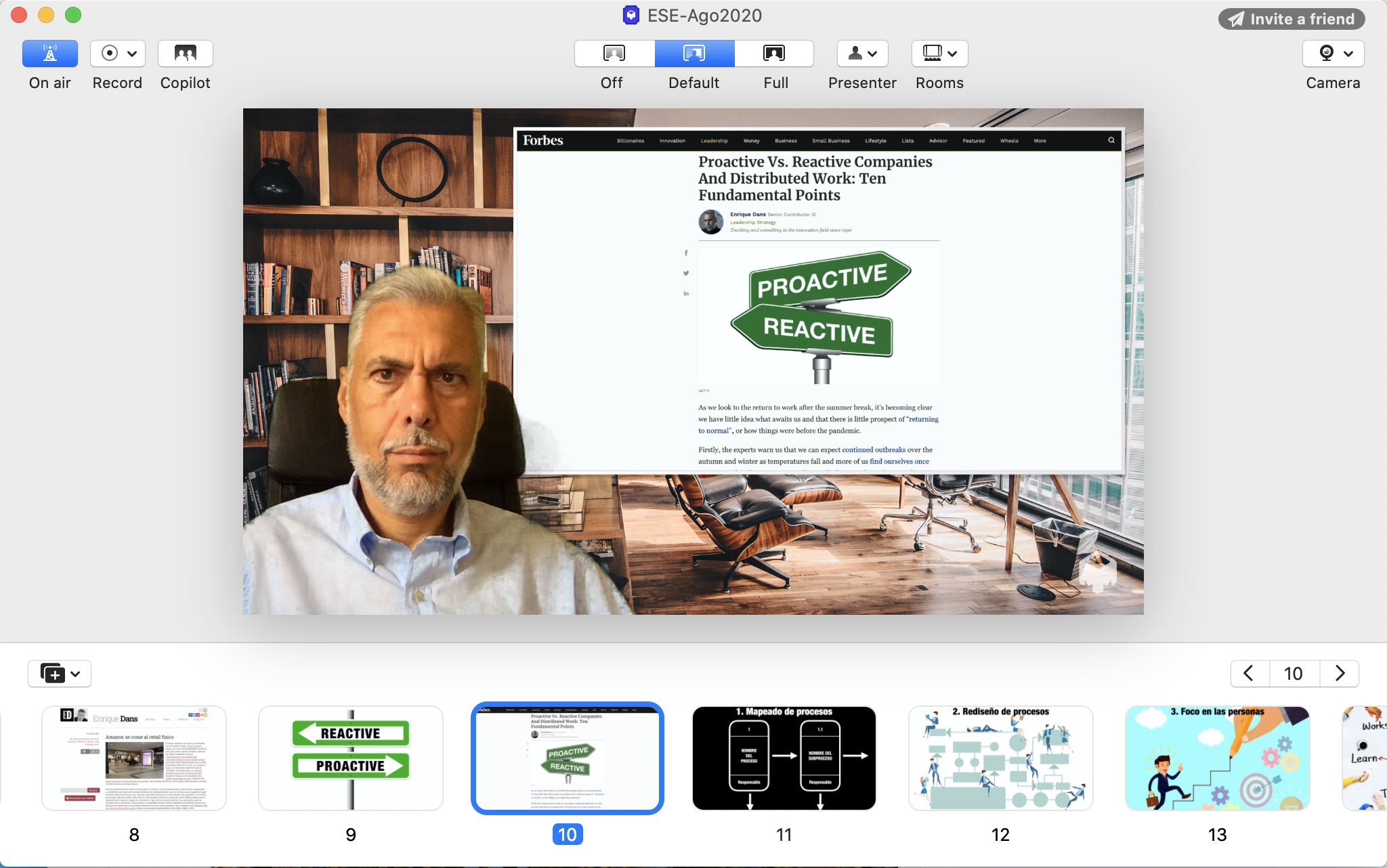
Task: Go to the next slide arrow
Action: tap(1339, 674)
